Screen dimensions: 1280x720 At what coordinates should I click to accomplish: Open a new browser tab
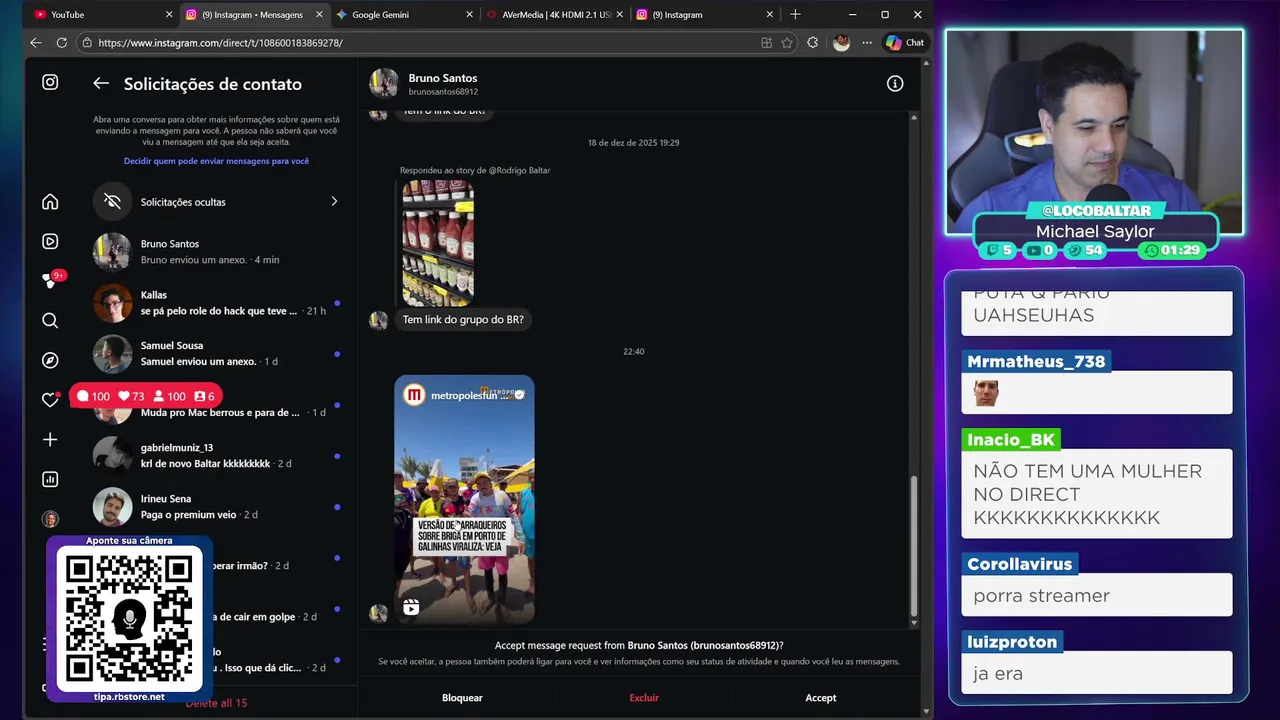click(795, 15)
